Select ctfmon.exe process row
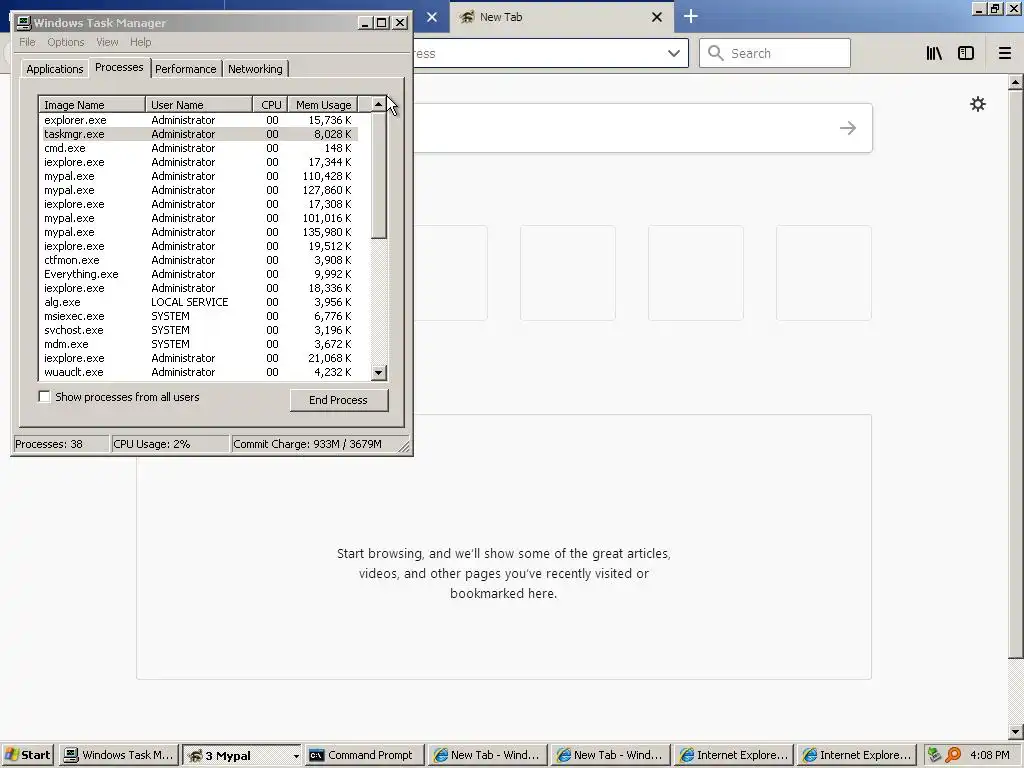The image size is (1024, 768). coord(198,260)
